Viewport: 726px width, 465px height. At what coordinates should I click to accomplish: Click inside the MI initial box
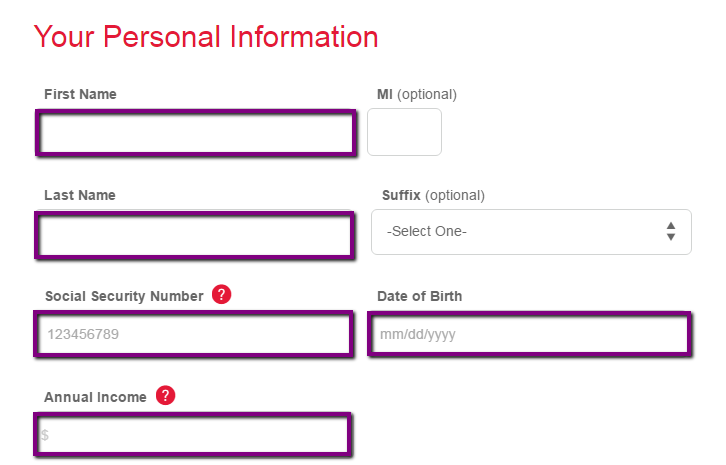coord(404,132)
